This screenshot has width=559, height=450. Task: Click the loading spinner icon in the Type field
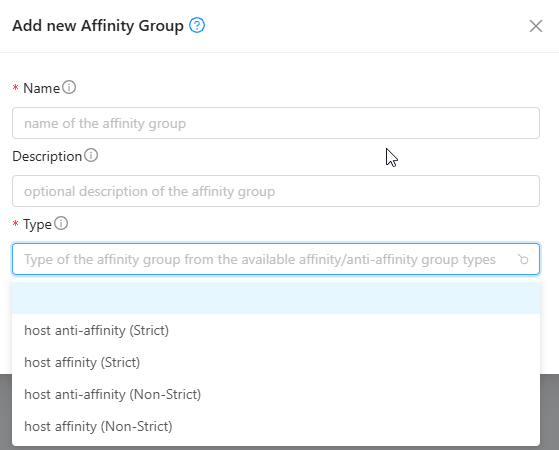tap(523, 259)
